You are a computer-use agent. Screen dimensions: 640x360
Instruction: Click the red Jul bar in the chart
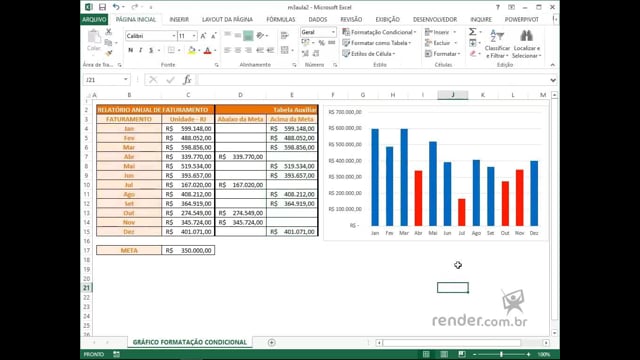click(462, 212)
